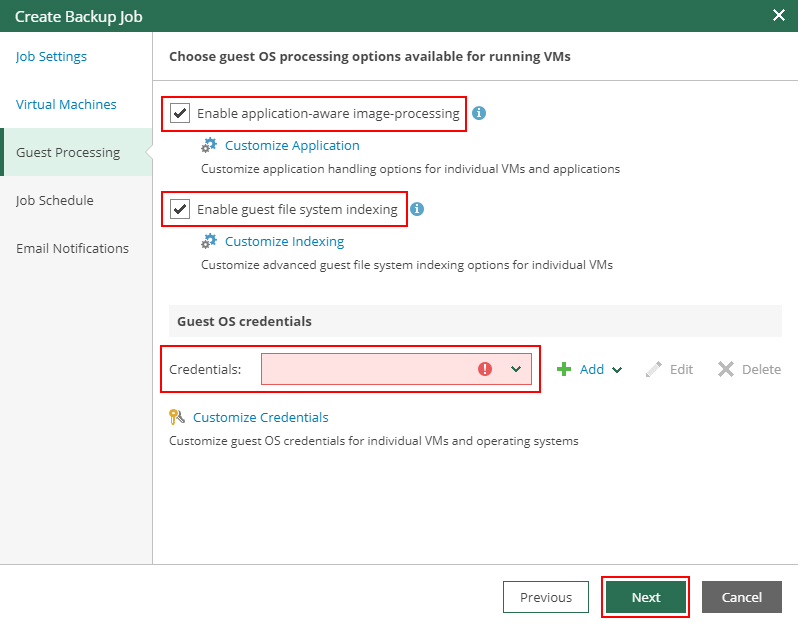The image size is (800, 624).
Task: Go to the Virtual Machines step
Action: [x=66, y=105]
